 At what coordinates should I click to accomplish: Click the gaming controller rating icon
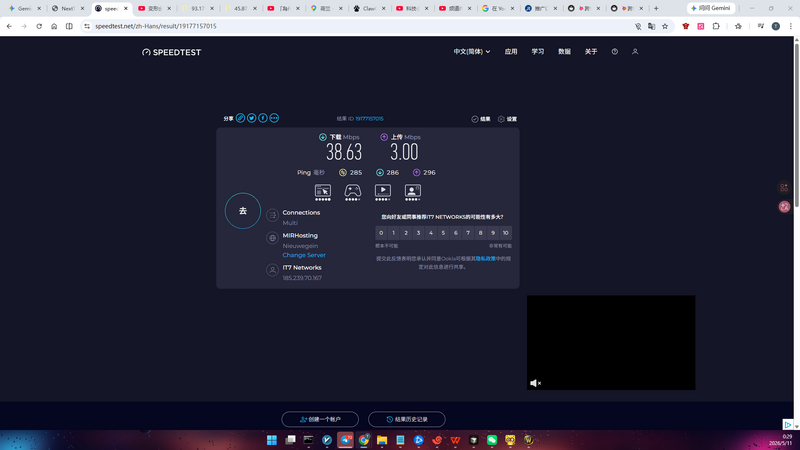pyautogui.click(x=353, y=192)
